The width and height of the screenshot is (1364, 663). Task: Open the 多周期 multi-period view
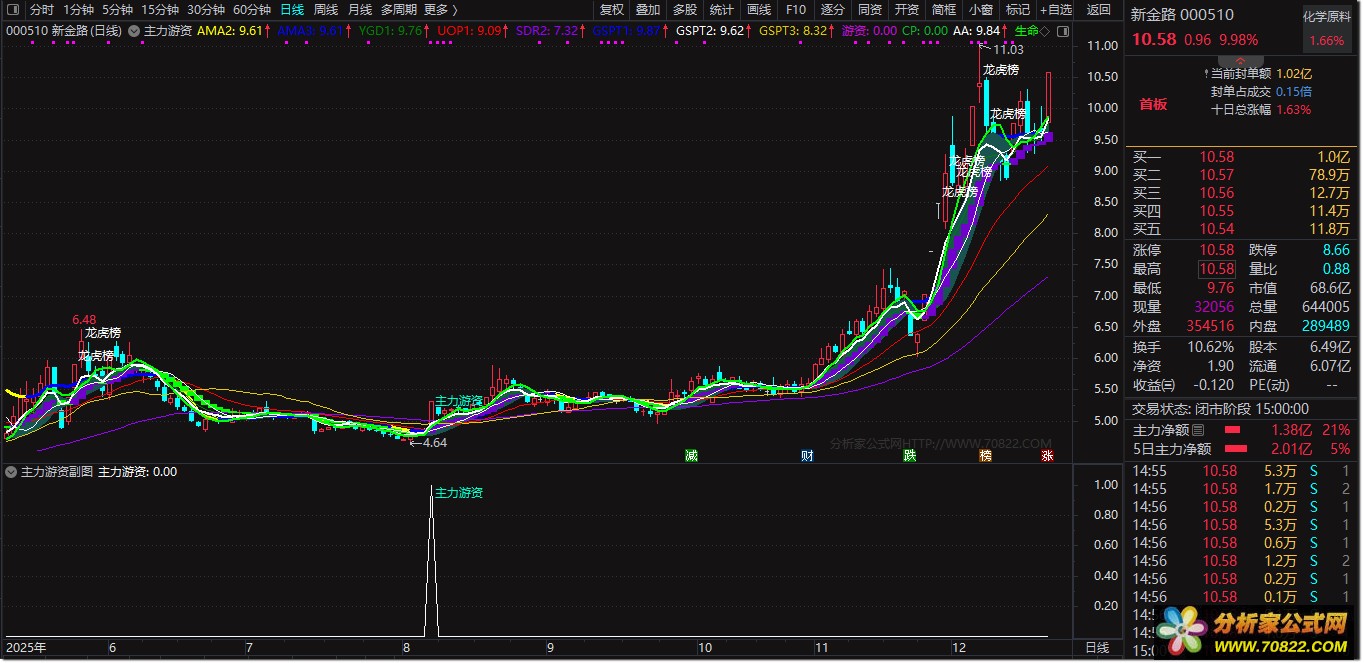coord(399,9)
